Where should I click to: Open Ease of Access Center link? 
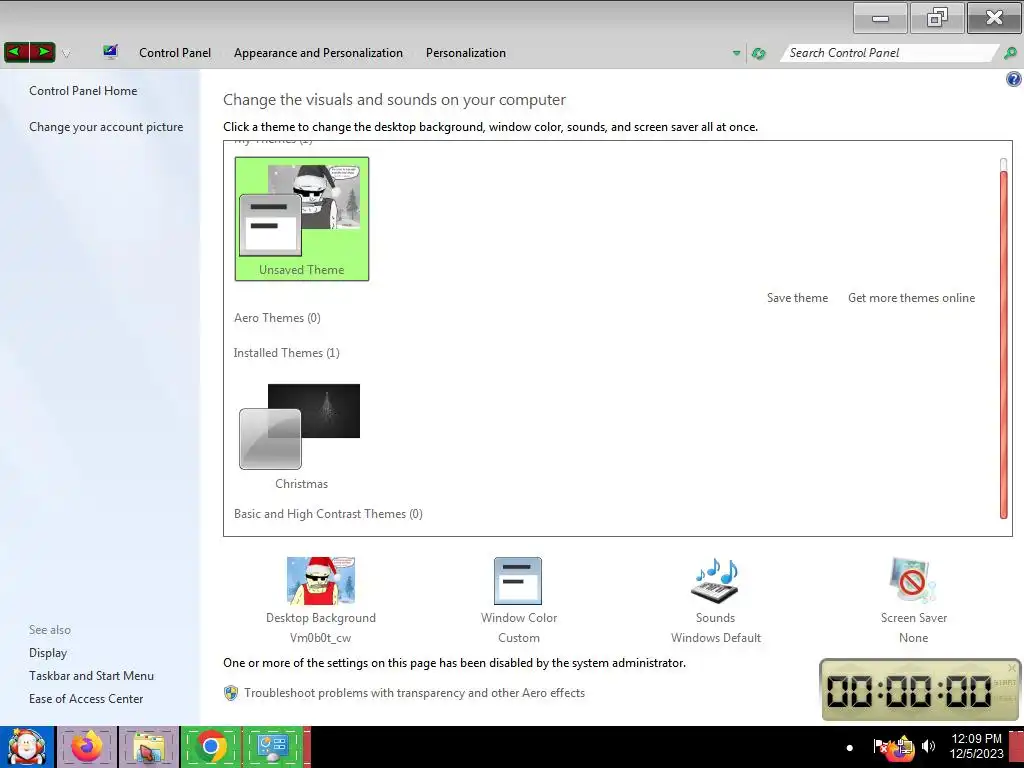point(86,699)
